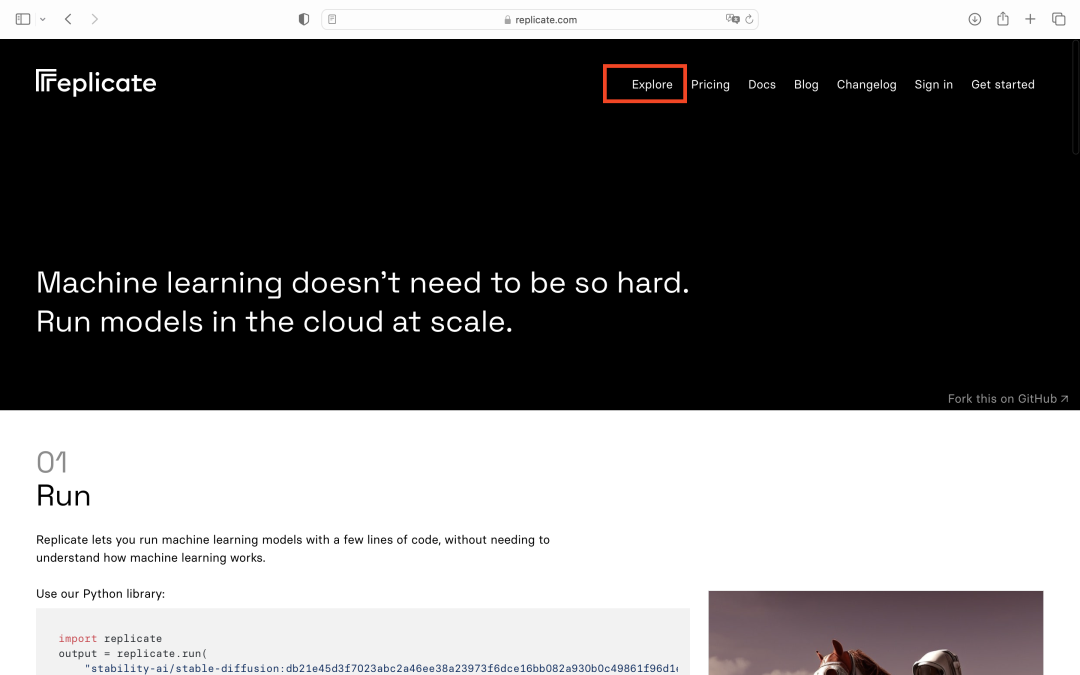Show the downloads list
The height and width of the screenshot is (675, 1080).
click(x=975, y=19)
